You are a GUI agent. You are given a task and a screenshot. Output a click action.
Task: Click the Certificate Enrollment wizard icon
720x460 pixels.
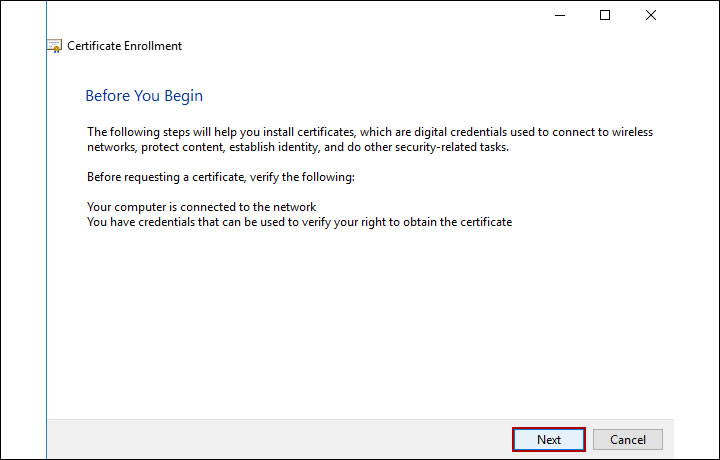(x=54, y=46)
